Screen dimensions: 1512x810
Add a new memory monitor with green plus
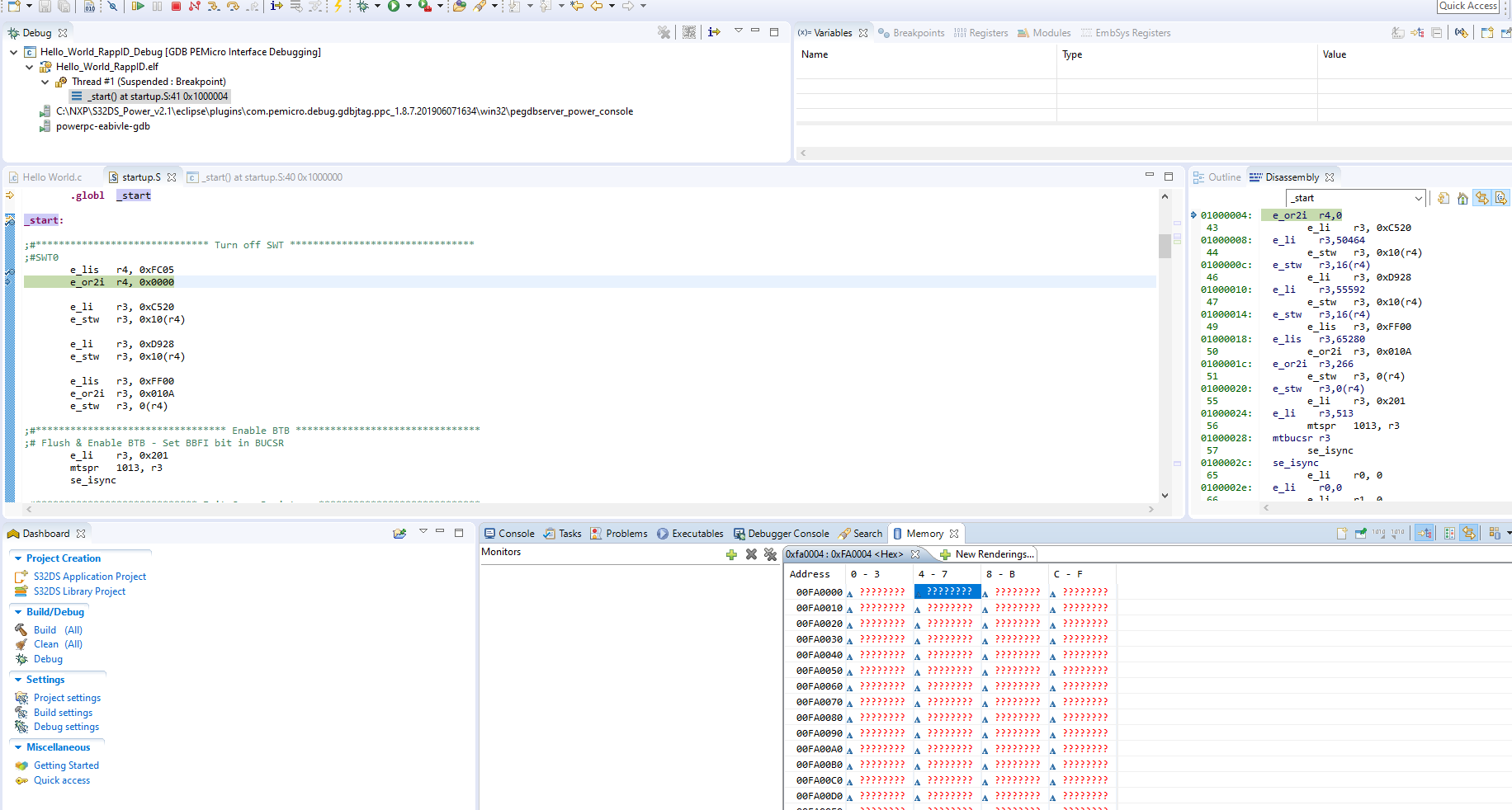pos(732,553)
